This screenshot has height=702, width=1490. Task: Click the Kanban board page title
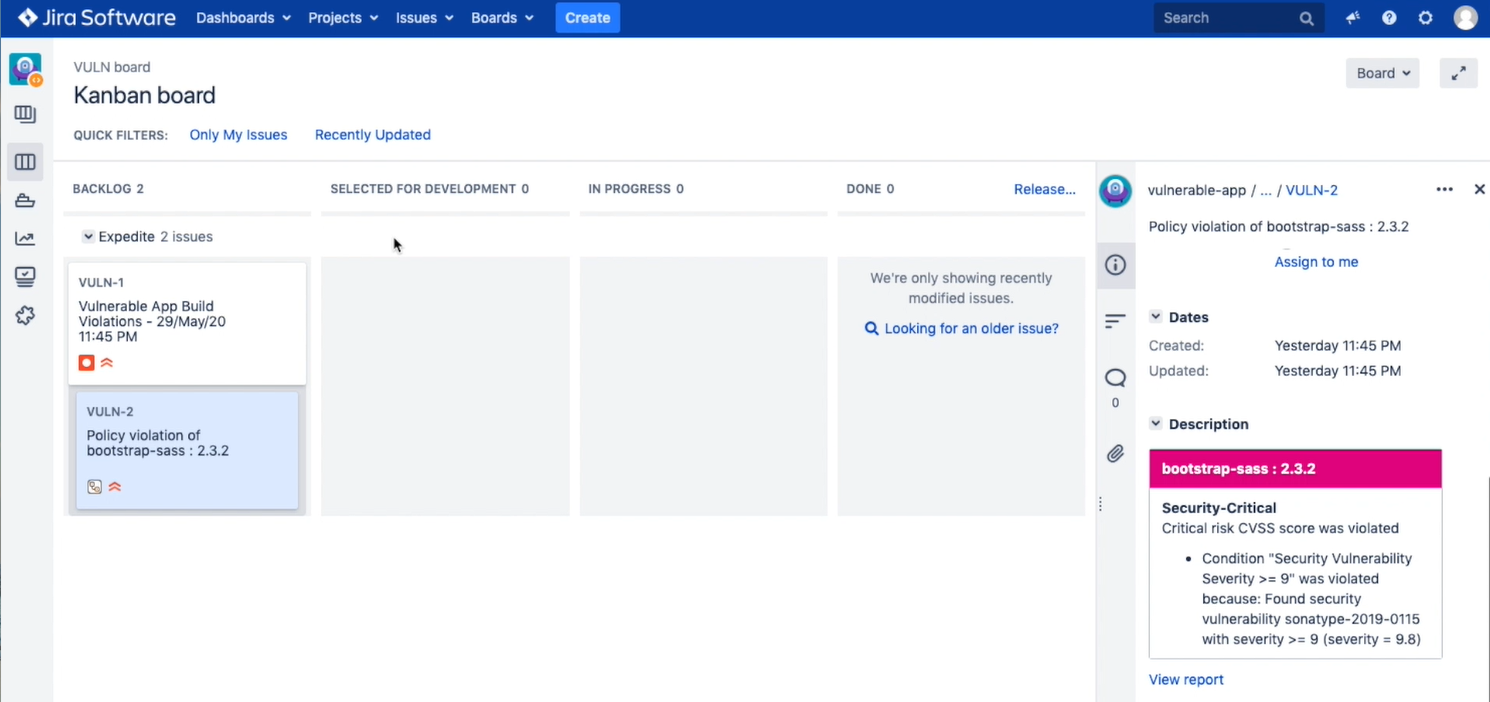(144, 96)
